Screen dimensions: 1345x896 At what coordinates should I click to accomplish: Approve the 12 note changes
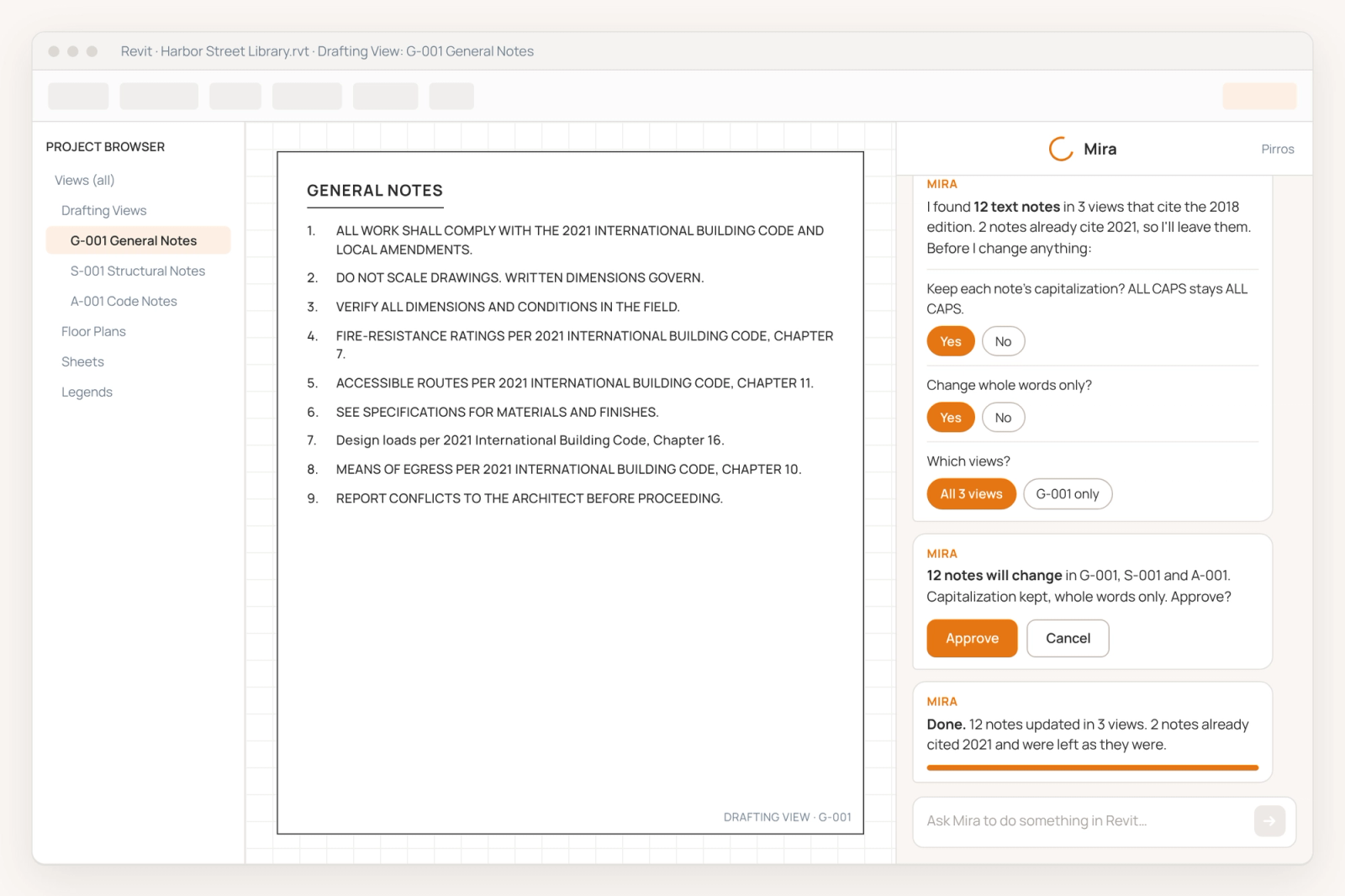[972, 638]
